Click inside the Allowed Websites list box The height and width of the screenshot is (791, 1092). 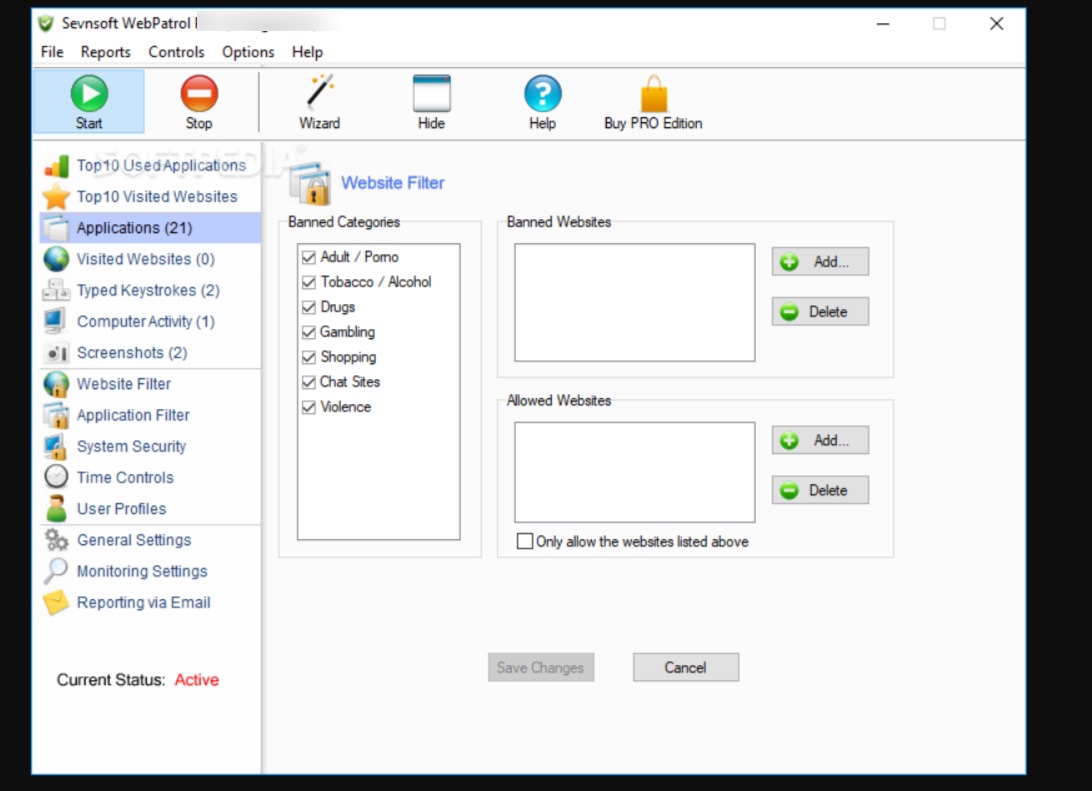[x=634, y=472]
